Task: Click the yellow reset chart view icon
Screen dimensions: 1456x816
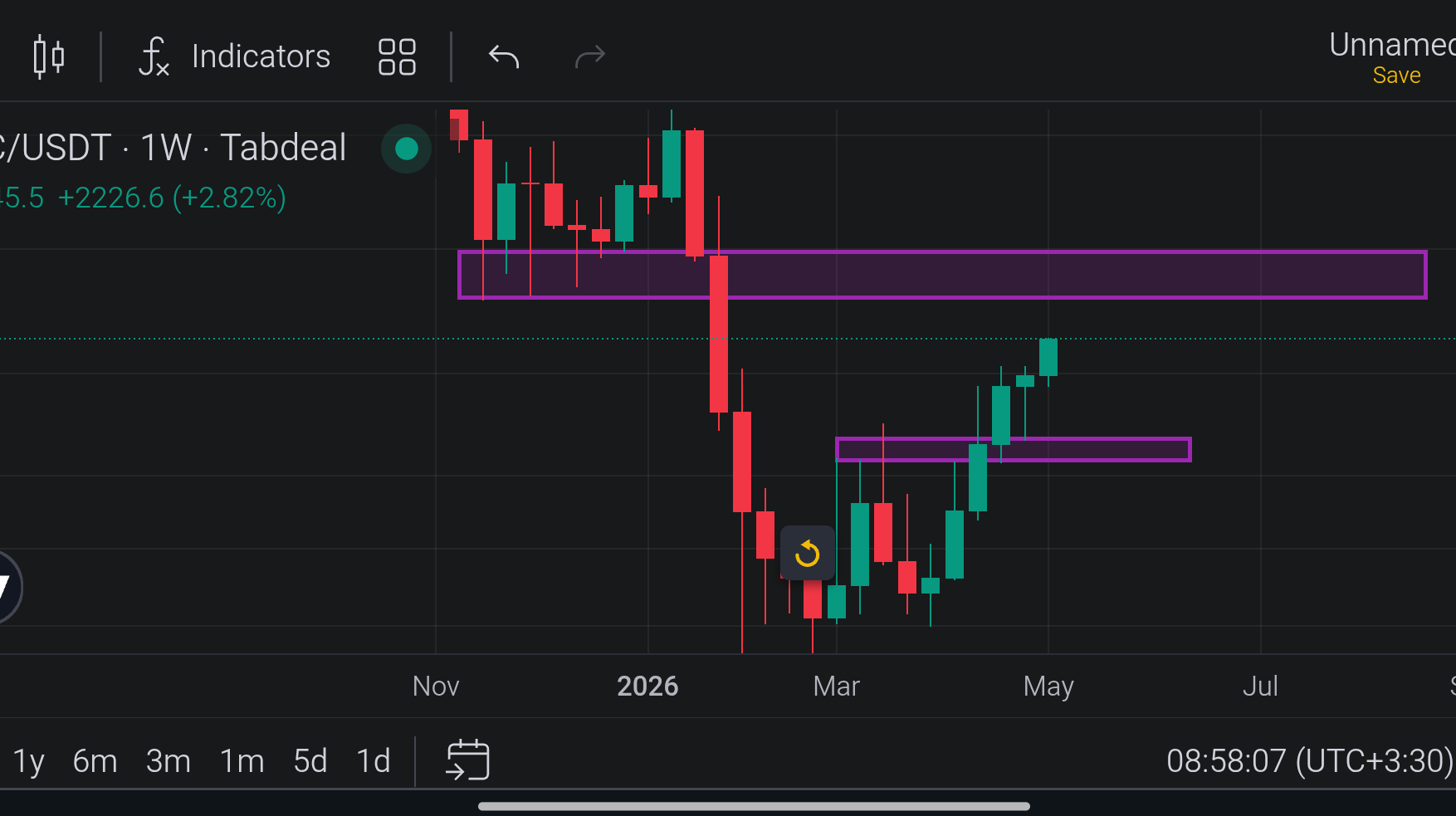Action: point(807,553)
